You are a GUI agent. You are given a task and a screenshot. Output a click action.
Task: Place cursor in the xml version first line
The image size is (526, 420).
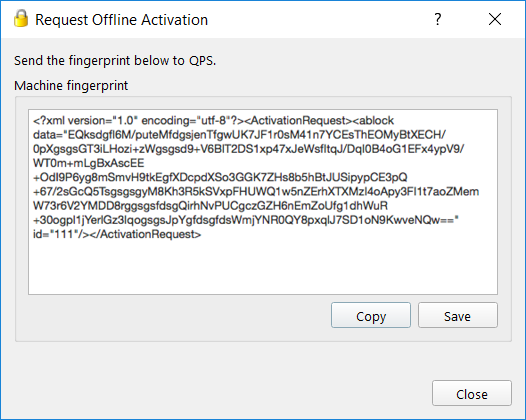point(213,120)
